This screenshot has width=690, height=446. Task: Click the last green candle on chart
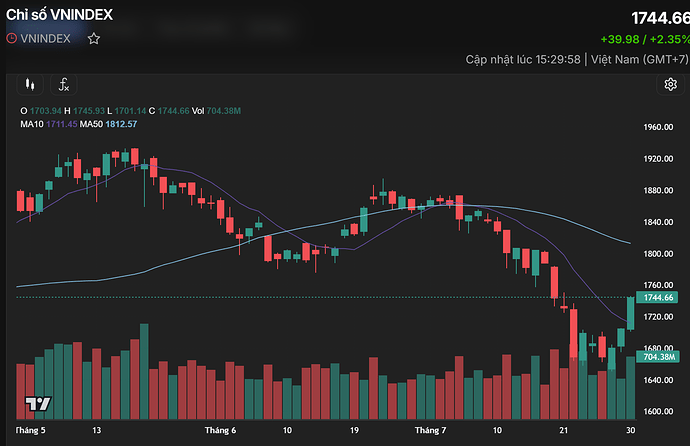[x=630, y=314]
